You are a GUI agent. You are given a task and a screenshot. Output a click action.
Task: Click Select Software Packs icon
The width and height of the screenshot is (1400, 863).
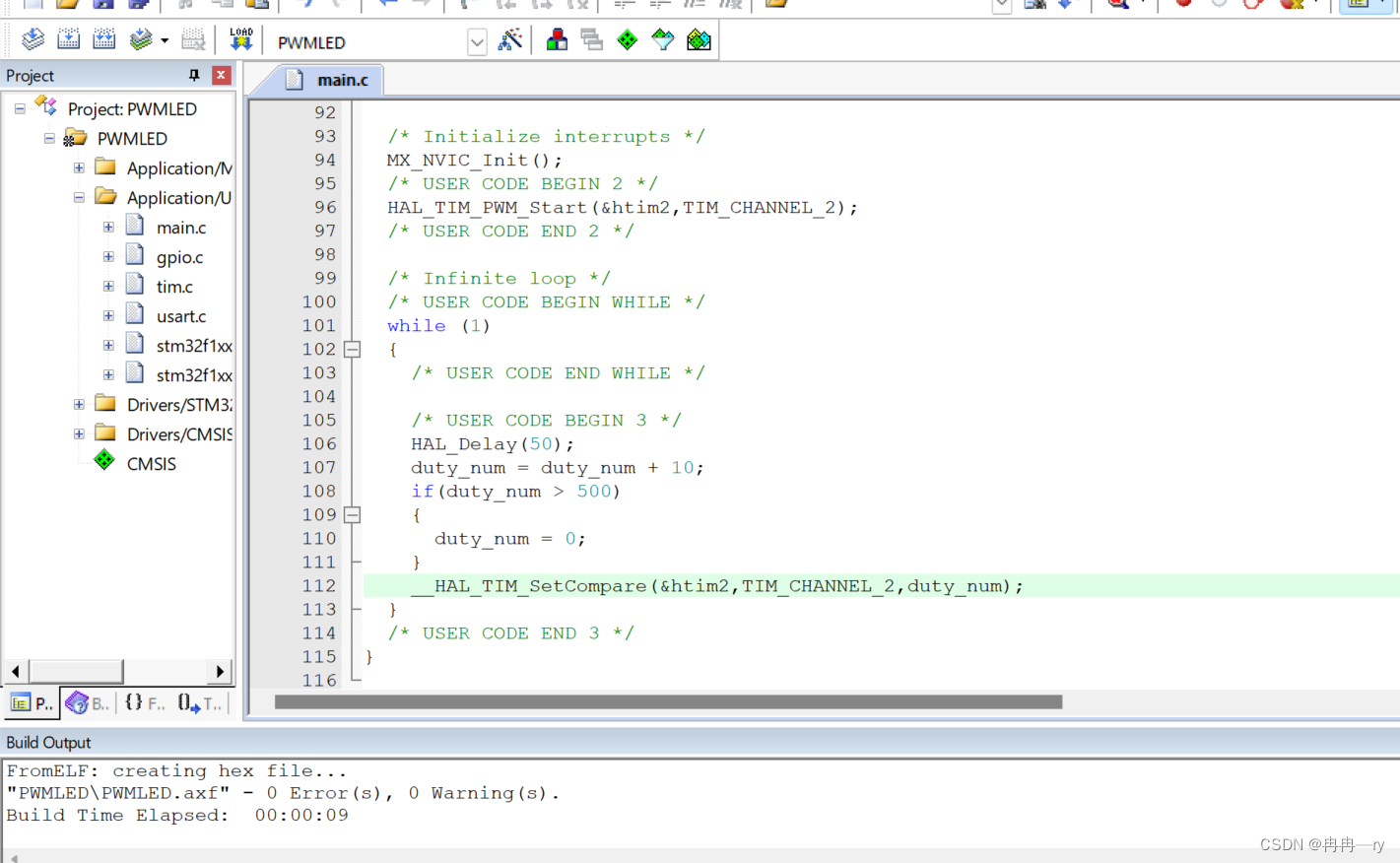pos(663,40)
